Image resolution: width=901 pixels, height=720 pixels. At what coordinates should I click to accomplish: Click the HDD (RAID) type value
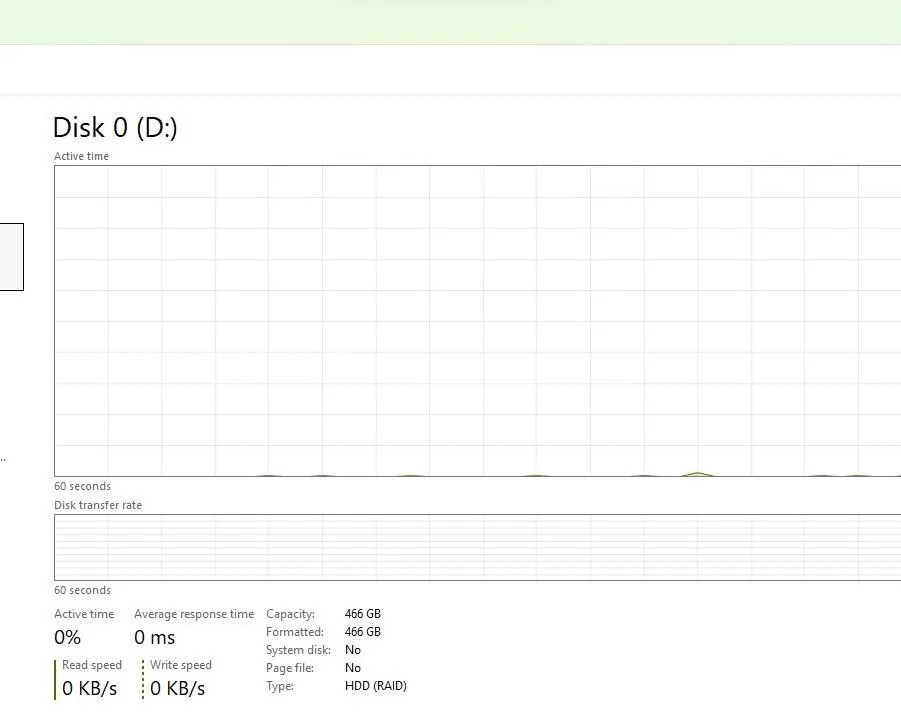coord(375,686)
